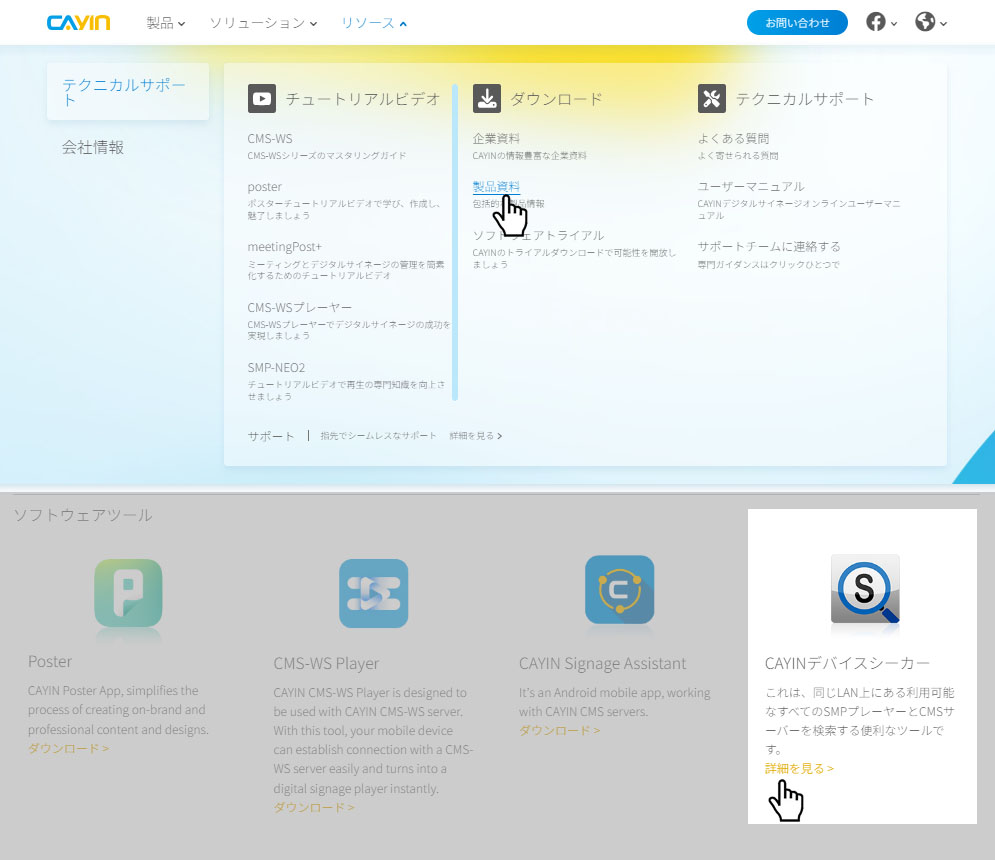The height and width of the screenshot is (860, 995).
Task: Click the ソフトウェアツール section heading
Action: click(83, 515)
